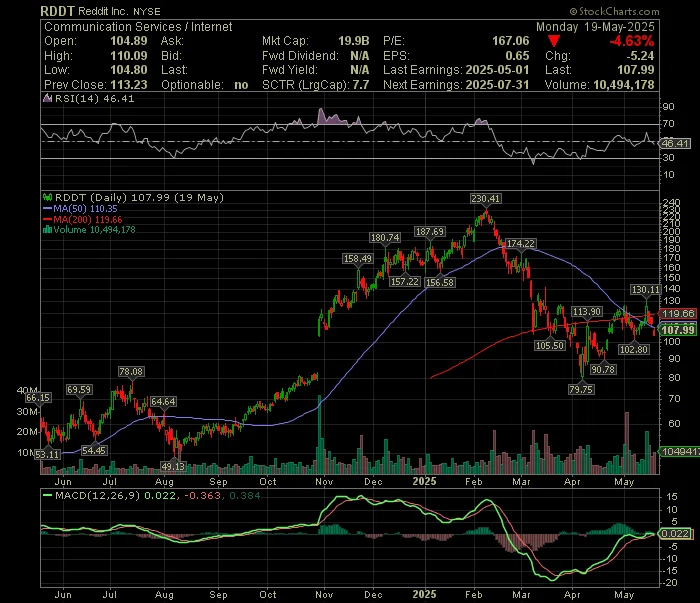Click Next Earnings date 2025-07-31
The image size is (700, 603).
click(x=497, y=85)
